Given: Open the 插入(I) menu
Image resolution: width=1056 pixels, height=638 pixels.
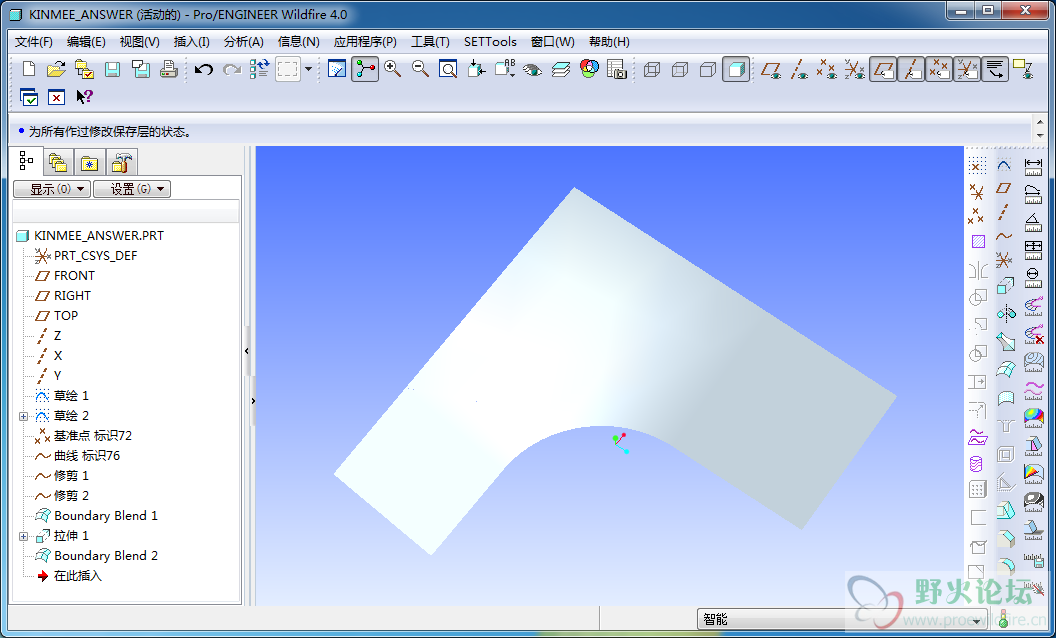Looking at the screenshot, I should (192, 42).
